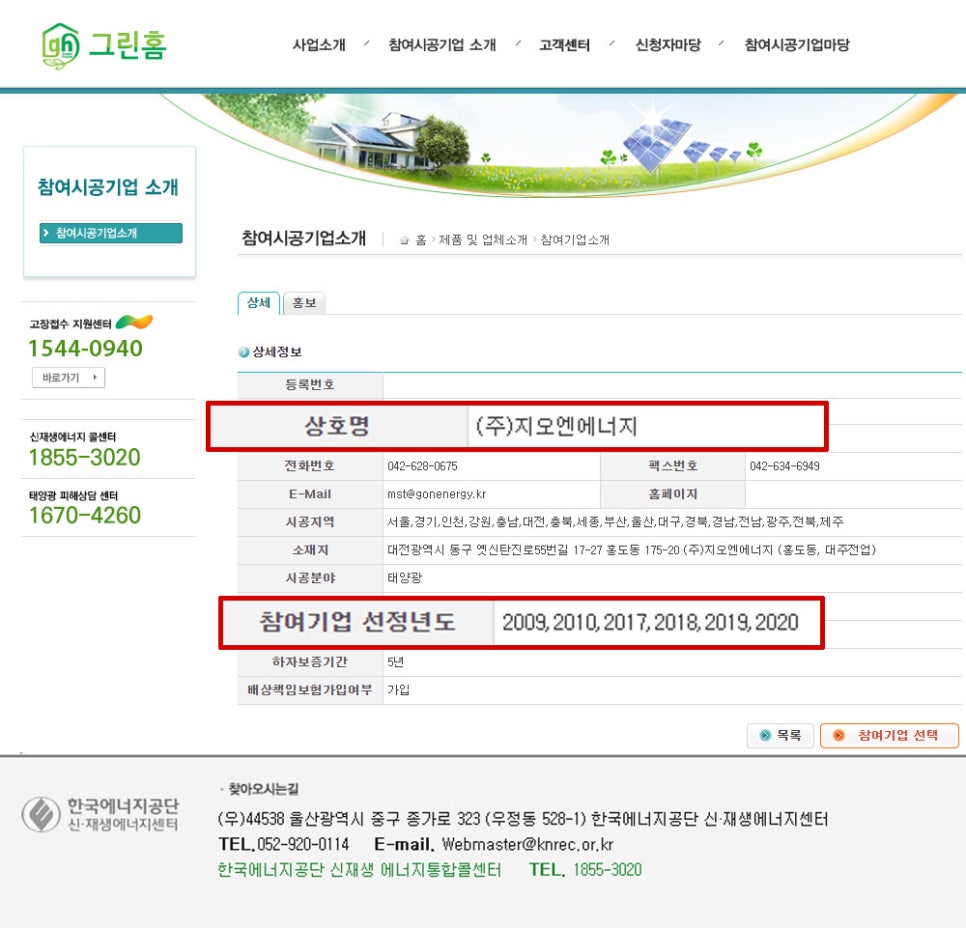The height and width of the screenshot is (928, 966).
Task: Click the 참여기업 선택 button
Action: coord(890,735)
